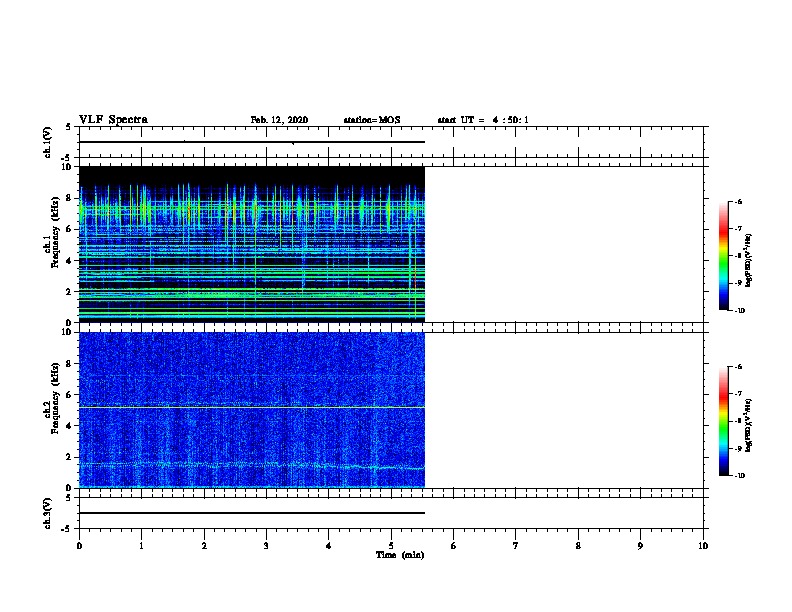This screenshot has height=612, width=792.
Task: Click the "5" tick on the time axis
Action: click(391, 546)
